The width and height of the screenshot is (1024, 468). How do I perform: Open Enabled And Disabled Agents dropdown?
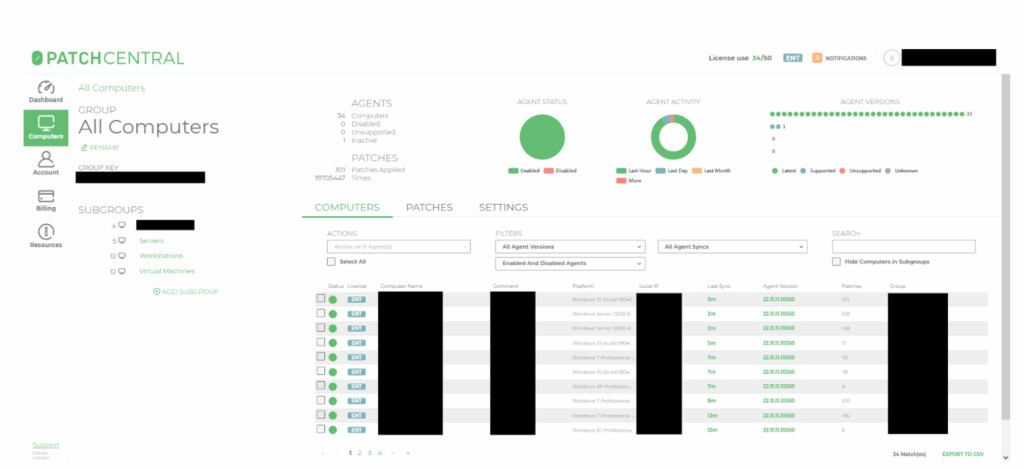570,263
